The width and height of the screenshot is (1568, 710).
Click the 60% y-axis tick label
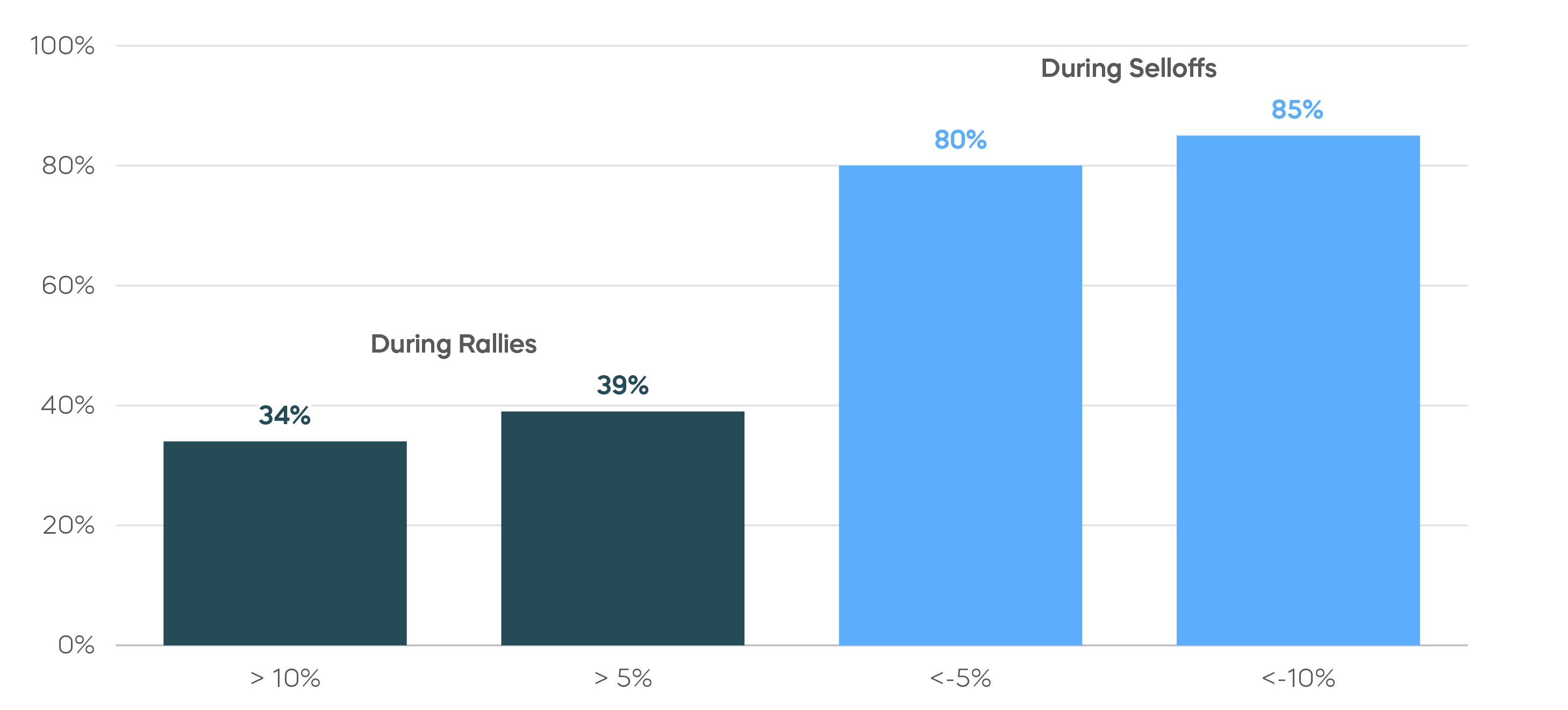[x=68, y=285]
